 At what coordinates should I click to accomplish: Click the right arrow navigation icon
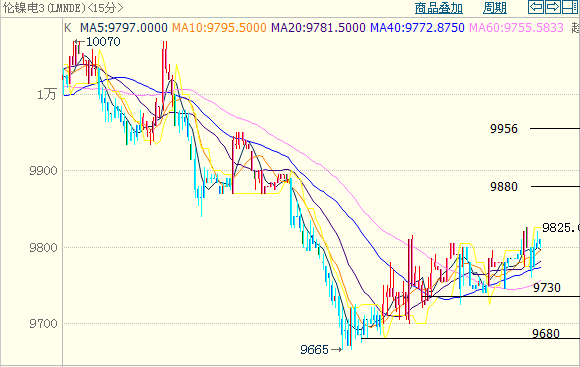click(553, 7)
